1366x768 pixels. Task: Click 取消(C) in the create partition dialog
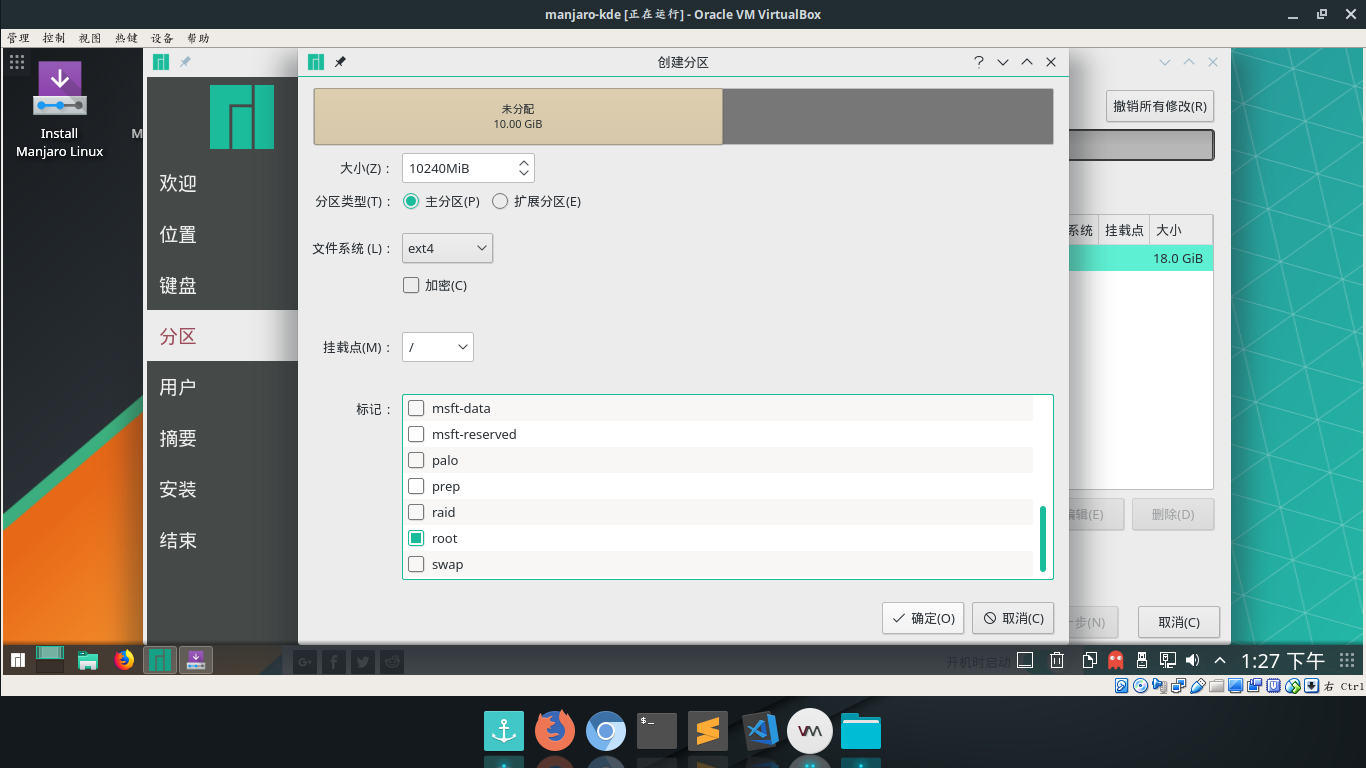click(1013, 618)
